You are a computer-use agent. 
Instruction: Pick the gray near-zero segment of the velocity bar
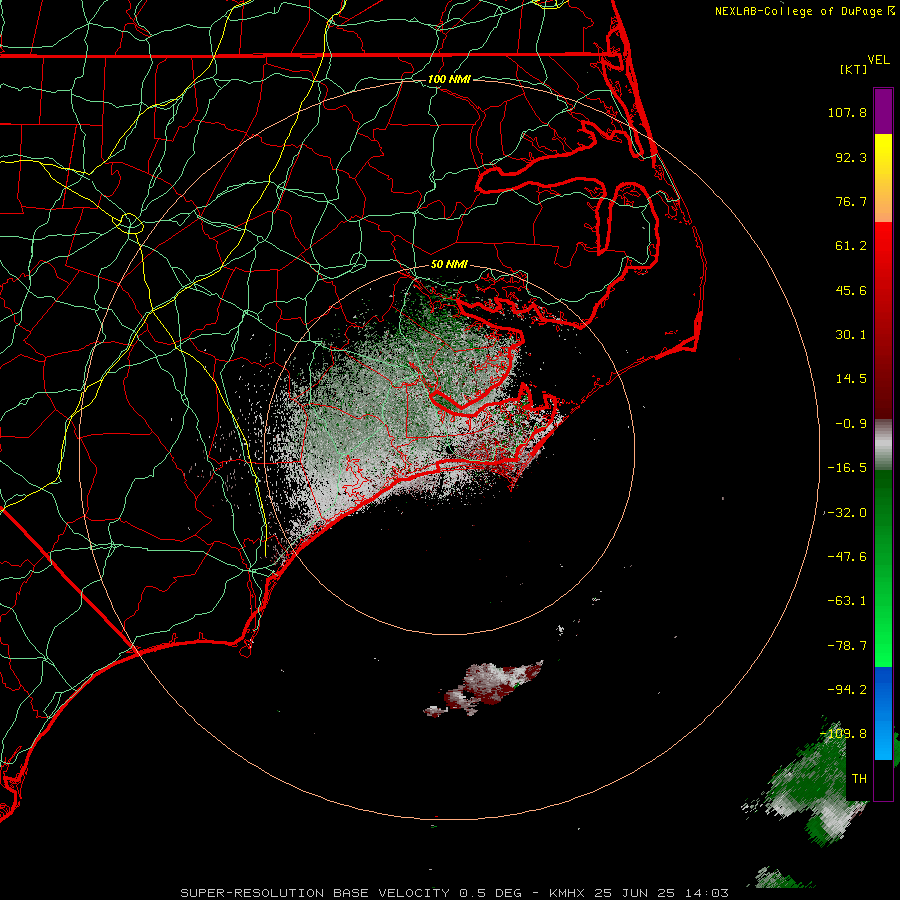(883, 442)
